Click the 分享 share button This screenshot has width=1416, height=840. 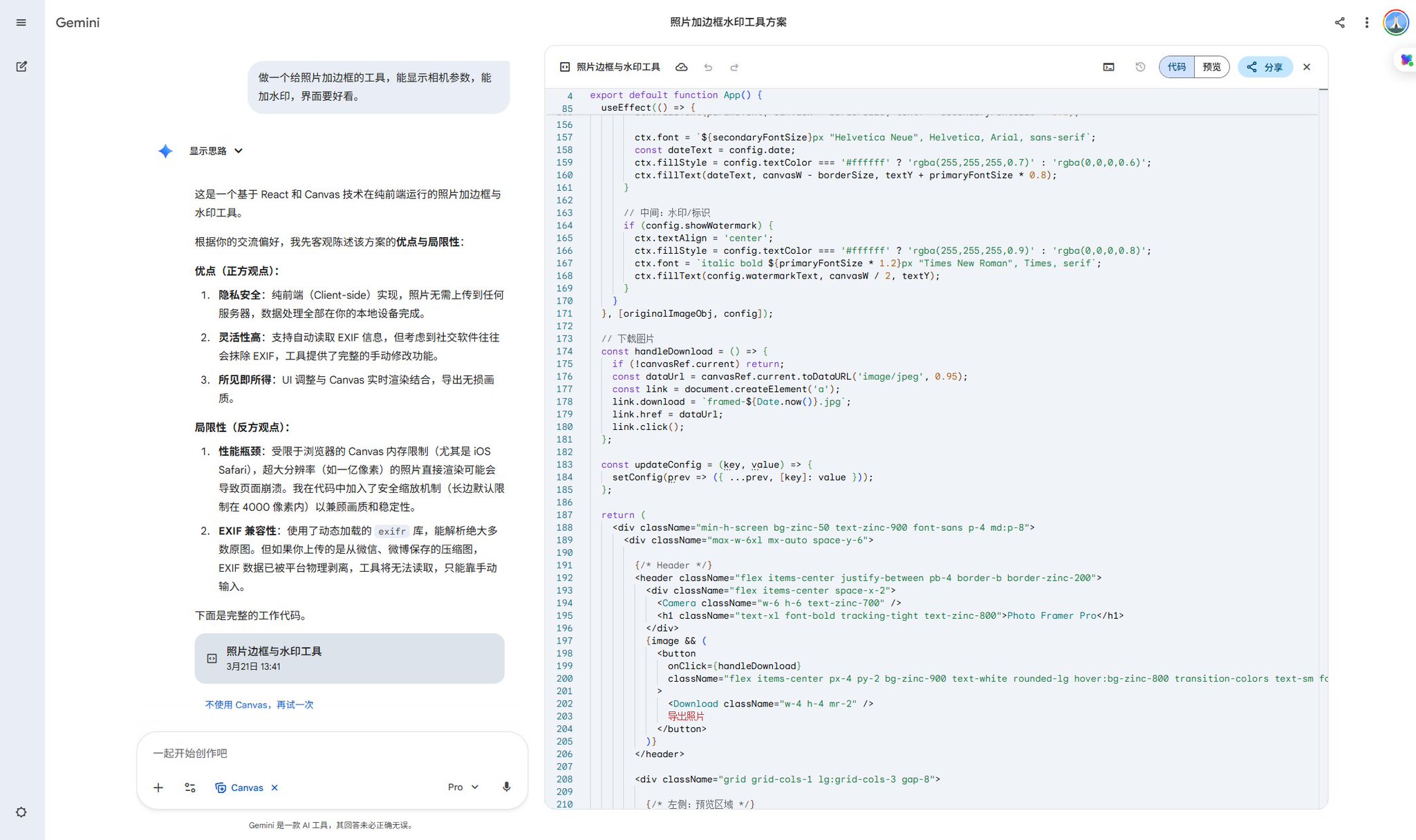(x=1265, y=67)
